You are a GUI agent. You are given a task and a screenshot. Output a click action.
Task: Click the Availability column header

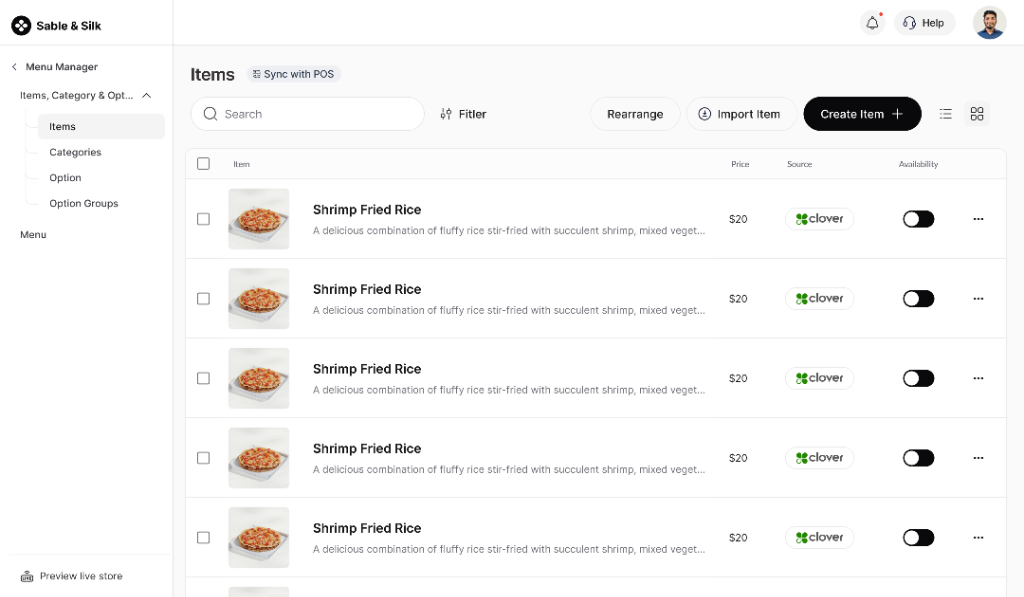[918, 165]
